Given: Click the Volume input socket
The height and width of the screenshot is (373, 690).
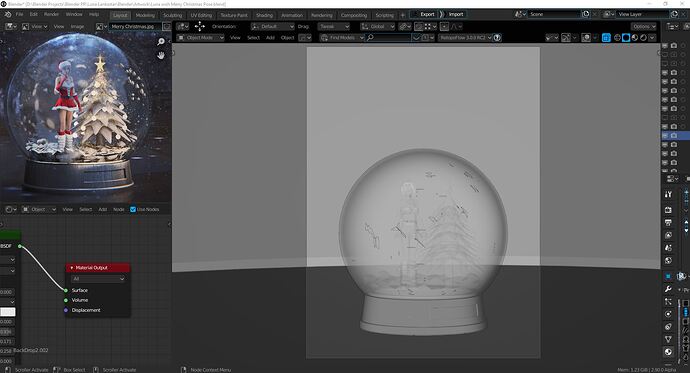Looking at the screenshot, I should tap(66, 300).
